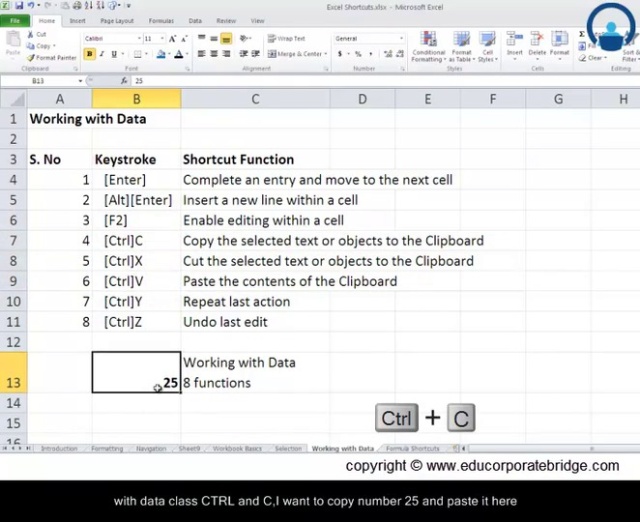Image resolution: width=640 pixels, height=522 pixels.
Task: Toggle Middle Align alignment
Action: 213,39
